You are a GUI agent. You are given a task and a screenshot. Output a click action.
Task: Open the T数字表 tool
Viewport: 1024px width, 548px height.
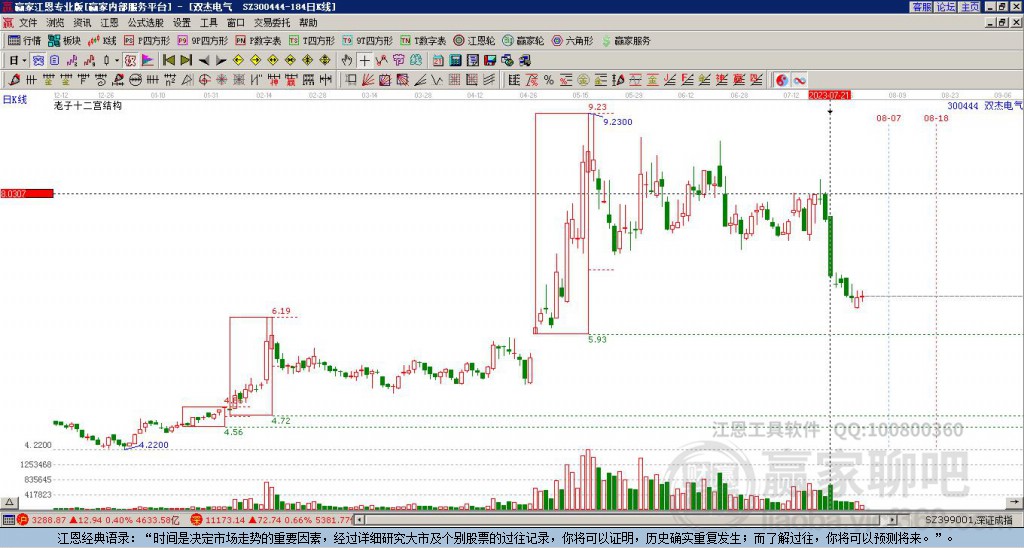pyautogui.click(x=423, y=40)
